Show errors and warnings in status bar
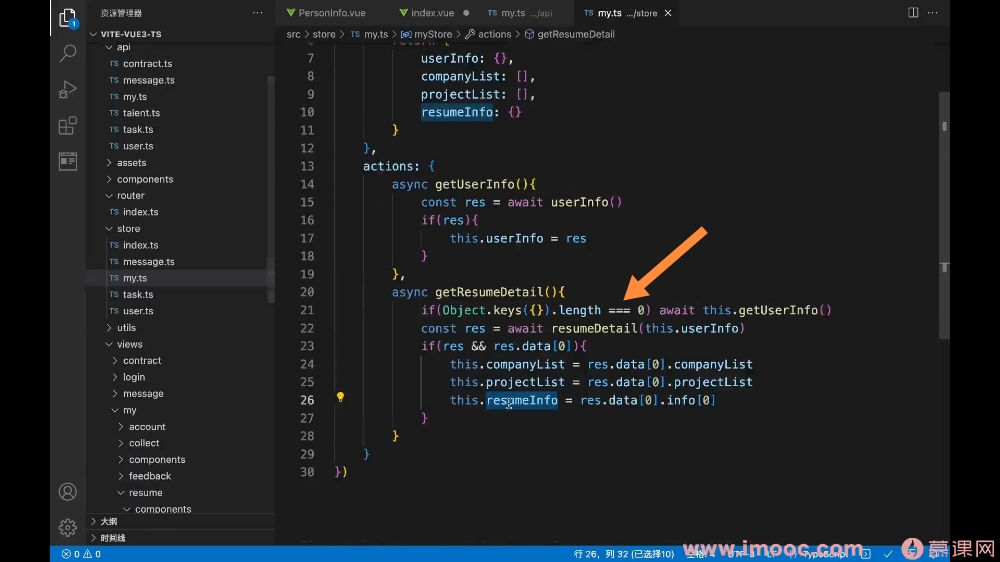The width and height of the screenshot is (1000, 562). click(81, 554)
